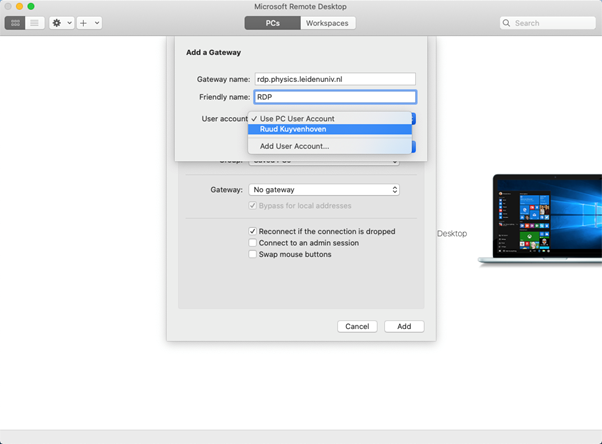The height and width of the screenshot is (444, 602).
Task: Switch to the Workspaces tab
Action: (x=327, y=22)
